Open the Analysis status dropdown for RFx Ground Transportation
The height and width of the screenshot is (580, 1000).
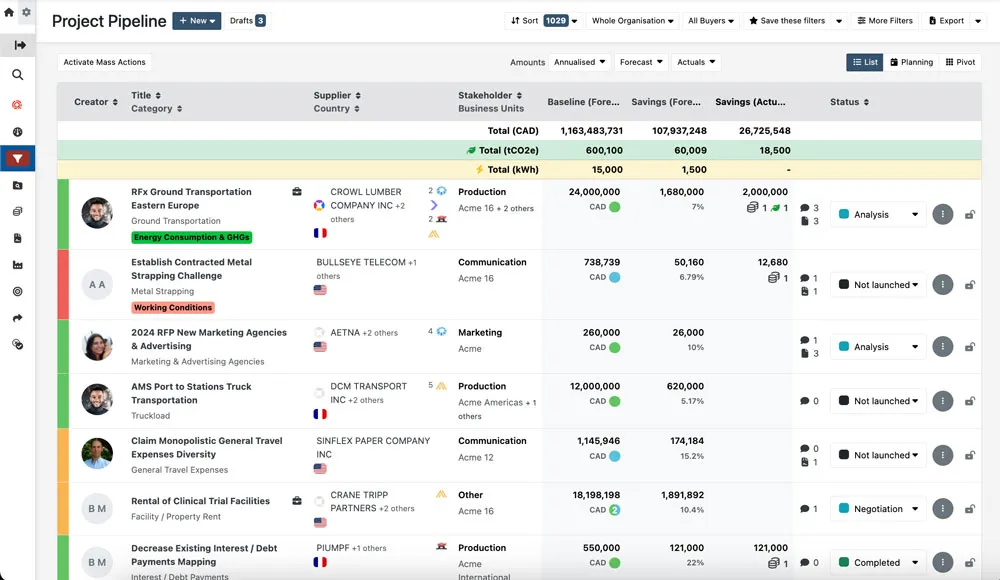point(878,214)
